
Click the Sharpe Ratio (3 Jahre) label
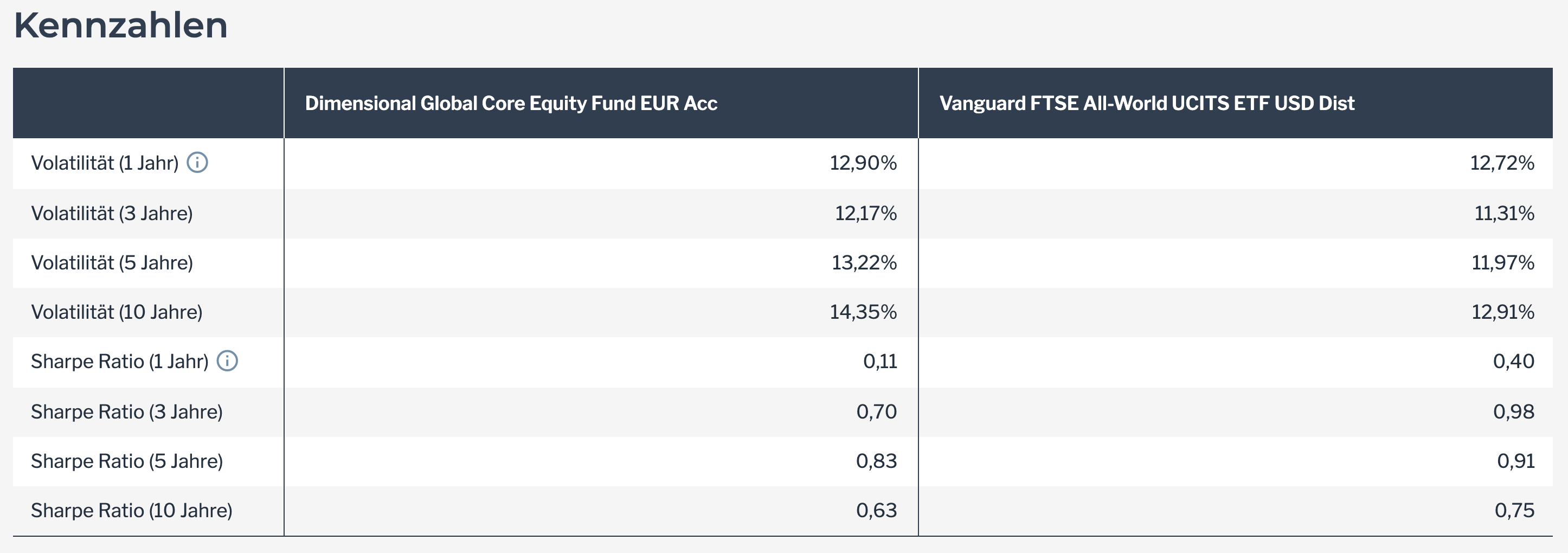(127, 412)
